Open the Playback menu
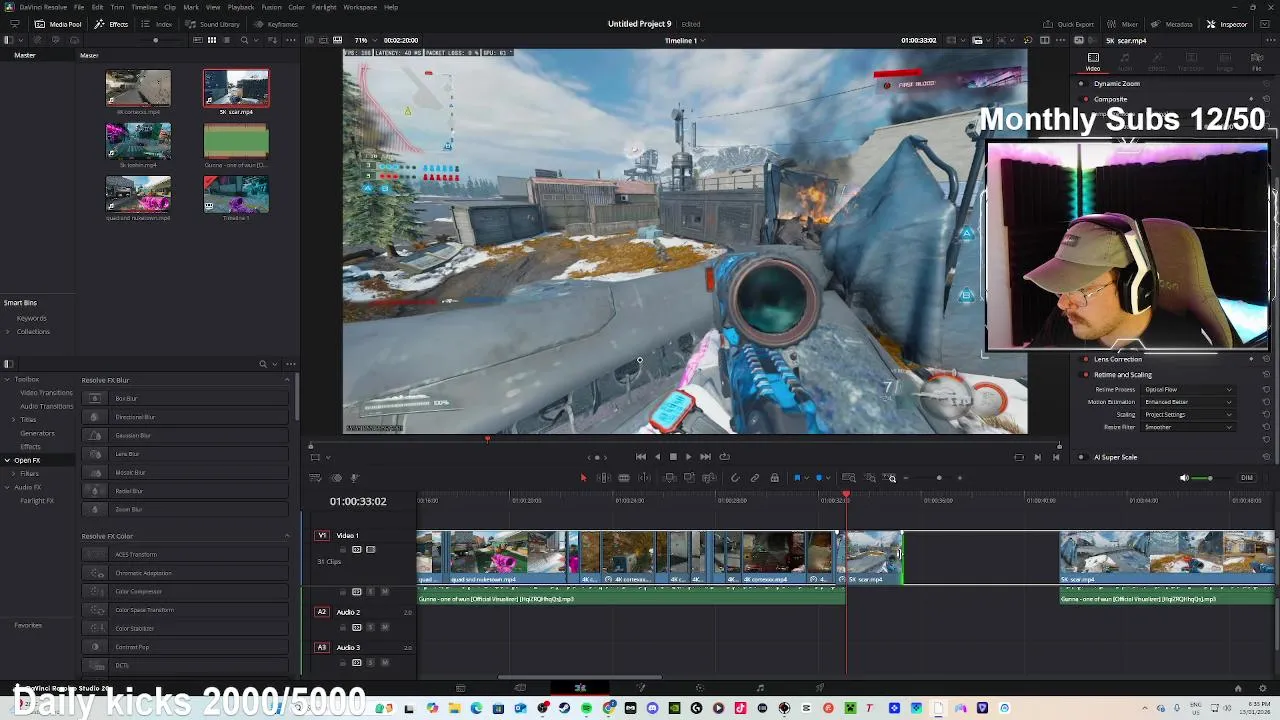The image size is (1280, 720). click(x=241, y=7)
